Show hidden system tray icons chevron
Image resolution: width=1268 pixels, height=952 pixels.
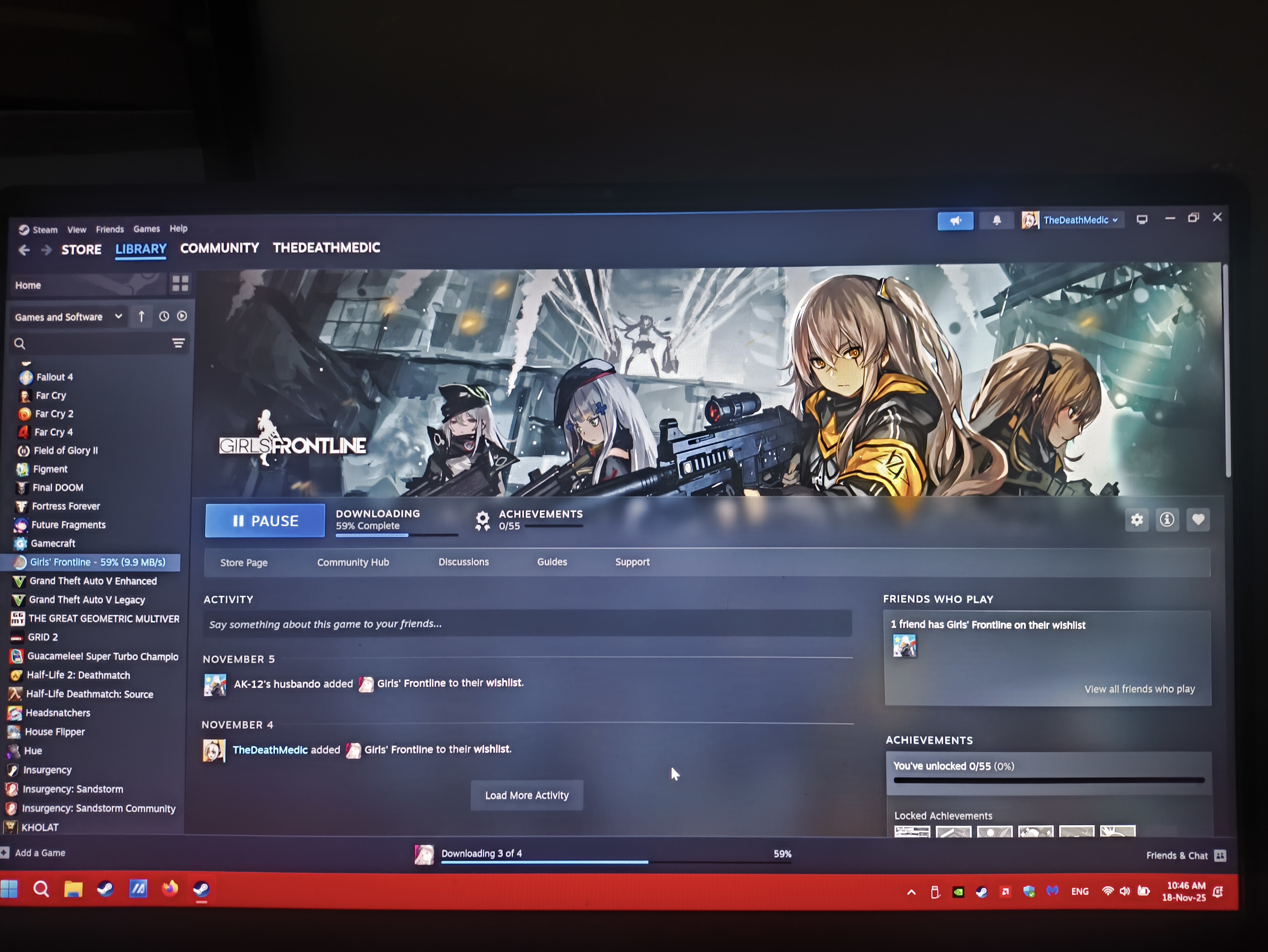coord(911,892)
